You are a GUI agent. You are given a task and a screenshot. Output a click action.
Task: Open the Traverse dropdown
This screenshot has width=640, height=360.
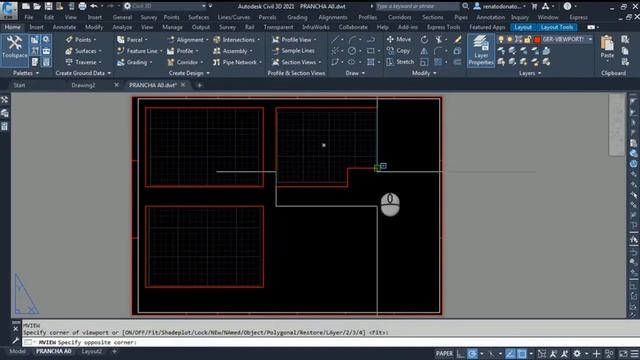coord(83,62)
